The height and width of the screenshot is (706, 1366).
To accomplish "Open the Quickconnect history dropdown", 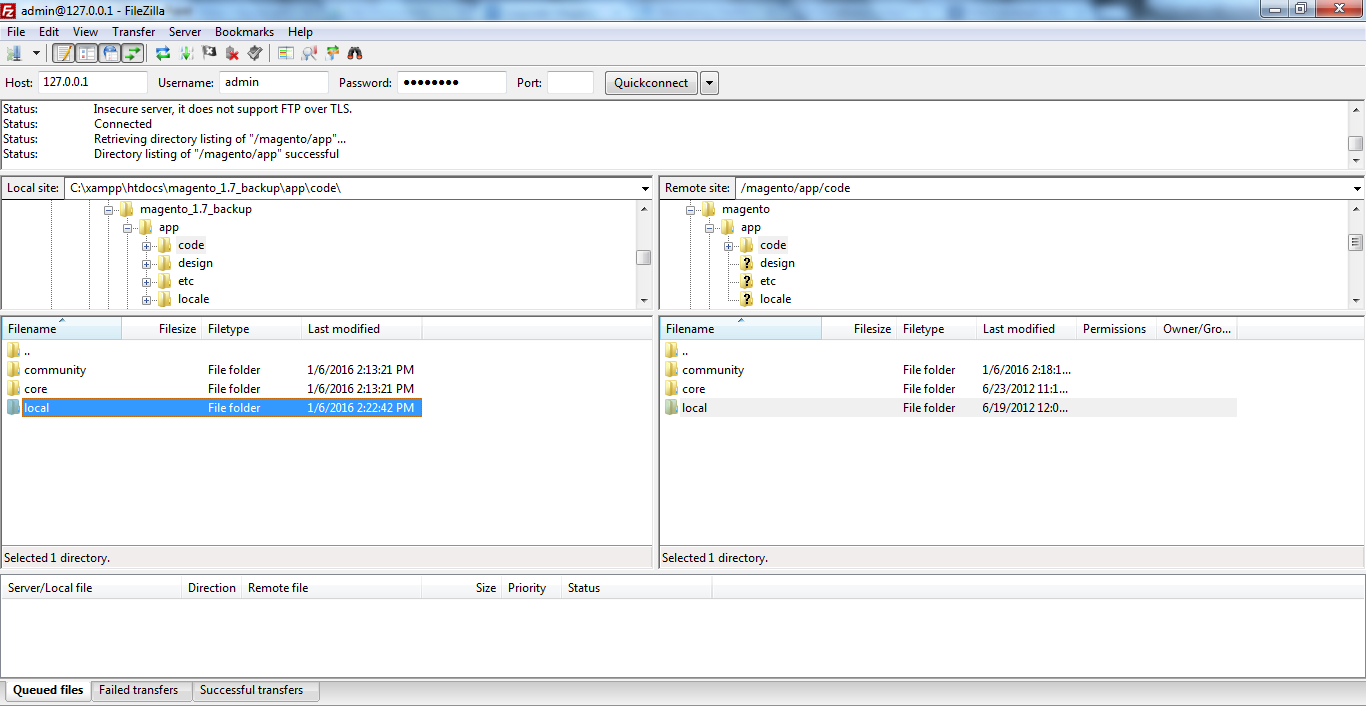I will click(709, 83).
